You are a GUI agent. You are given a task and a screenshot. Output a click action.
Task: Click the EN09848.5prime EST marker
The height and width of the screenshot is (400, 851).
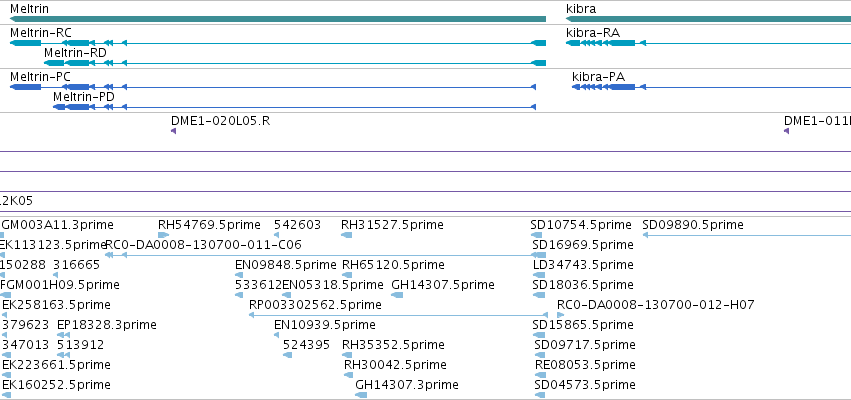[x=239, y=275]
